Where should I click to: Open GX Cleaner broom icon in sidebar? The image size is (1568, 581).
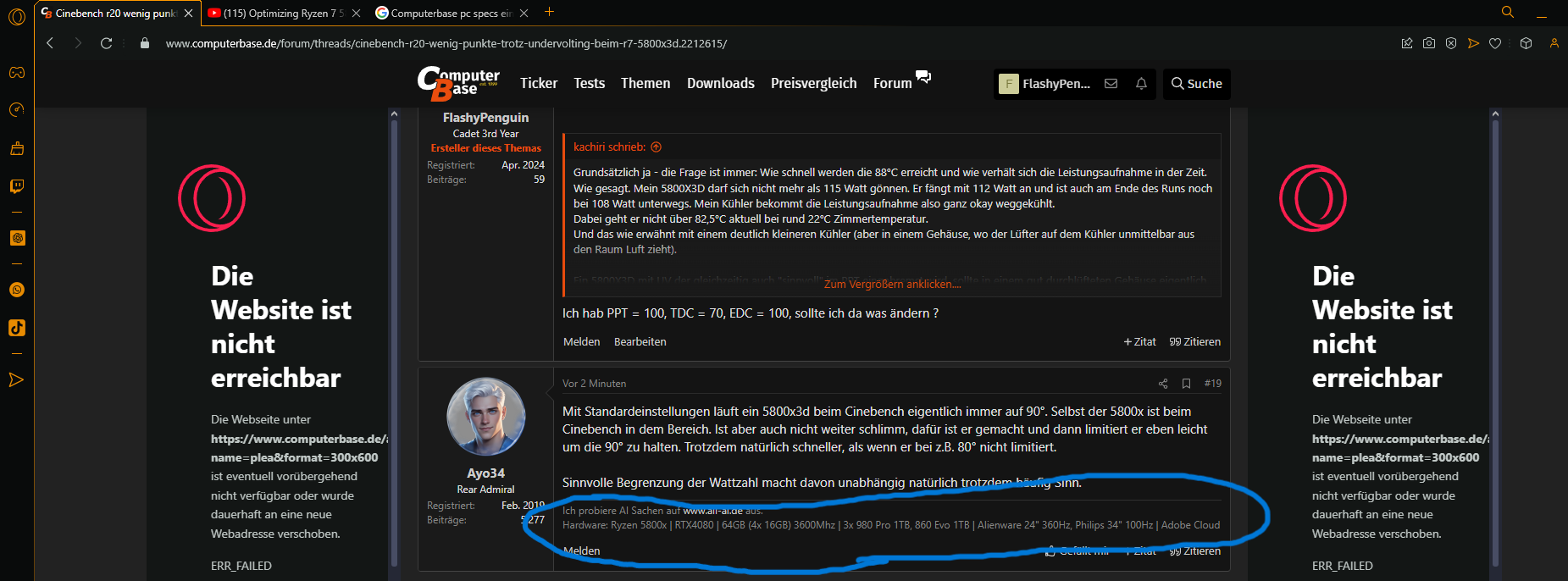tap(17, 148)
